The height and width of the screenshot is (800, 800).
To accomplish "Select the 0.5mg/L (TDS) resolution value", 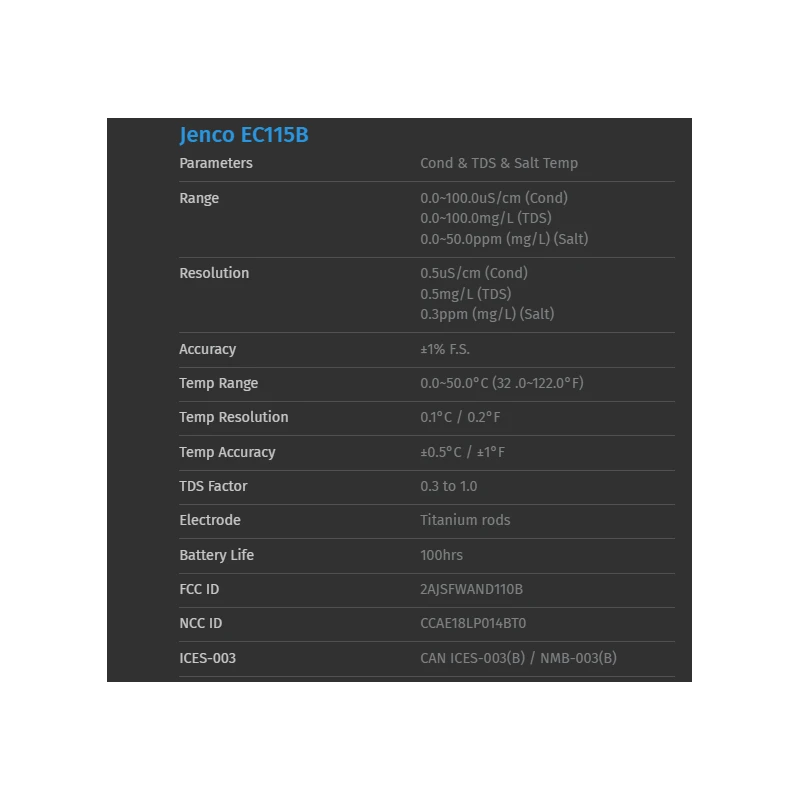I will (x=465, y=293).
